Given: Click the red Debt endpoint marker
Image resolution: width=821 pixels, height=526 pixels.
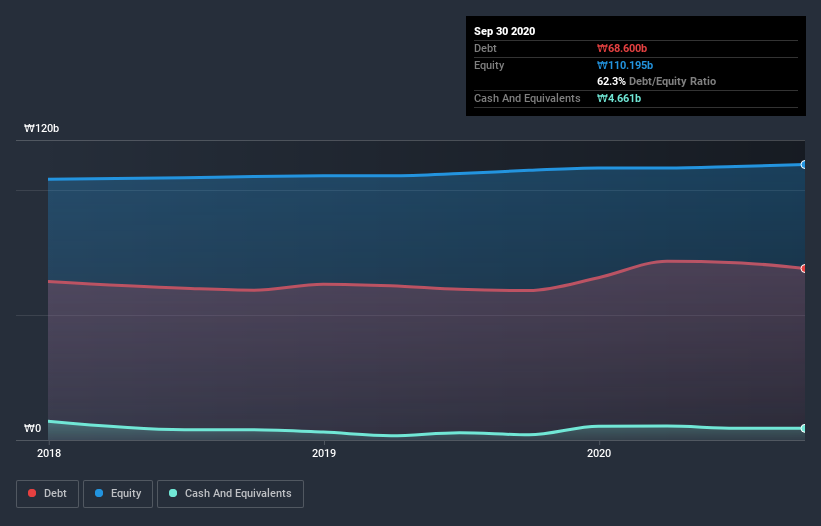Looking at the screenshot, I should (804, 268).
